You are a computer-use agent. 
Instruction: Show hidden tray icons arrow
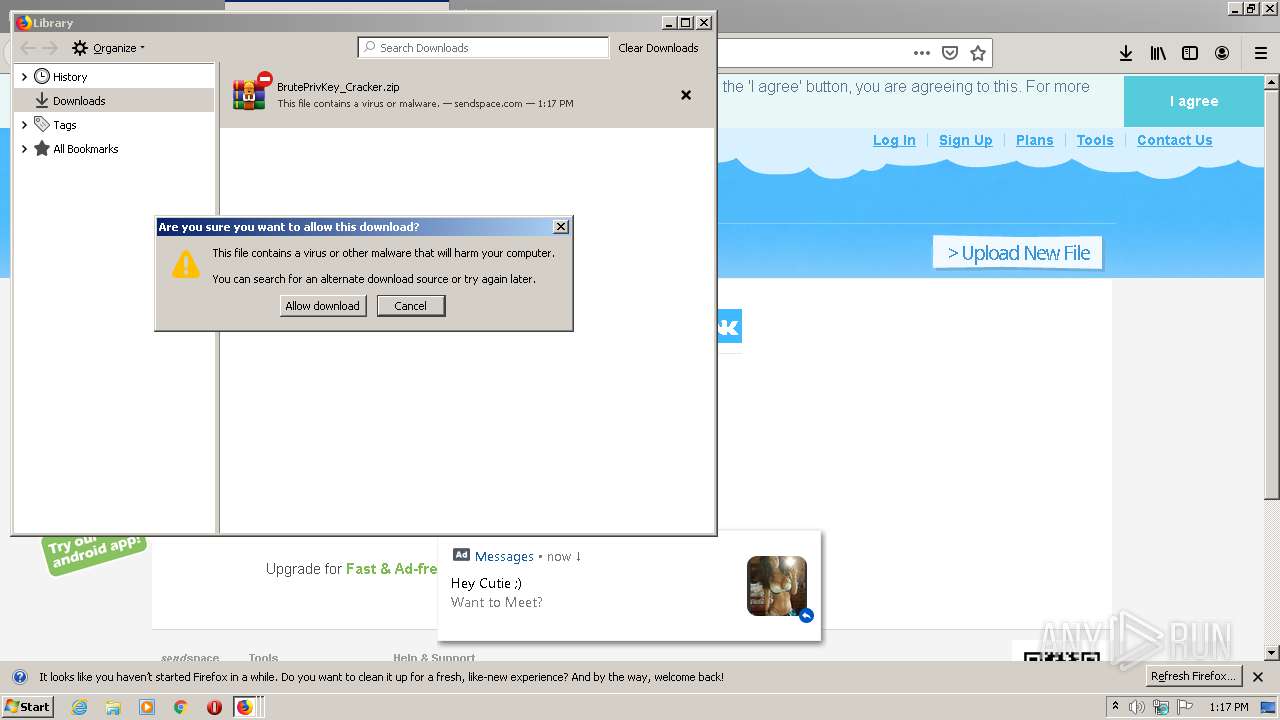coord(1116,707)
